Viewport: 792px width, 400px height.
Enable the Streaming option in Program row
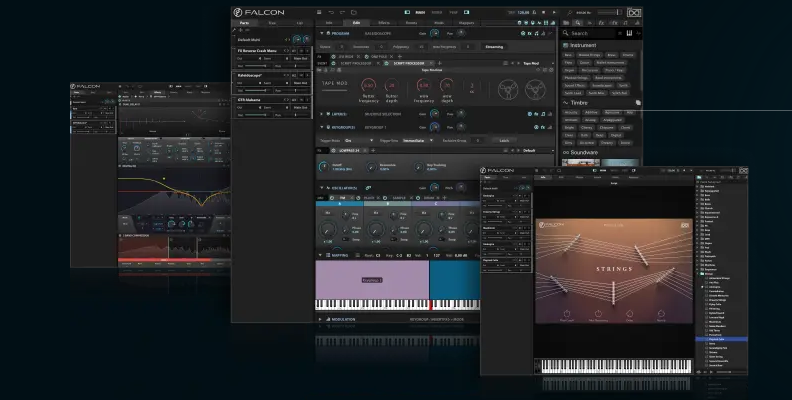[495, 46]
